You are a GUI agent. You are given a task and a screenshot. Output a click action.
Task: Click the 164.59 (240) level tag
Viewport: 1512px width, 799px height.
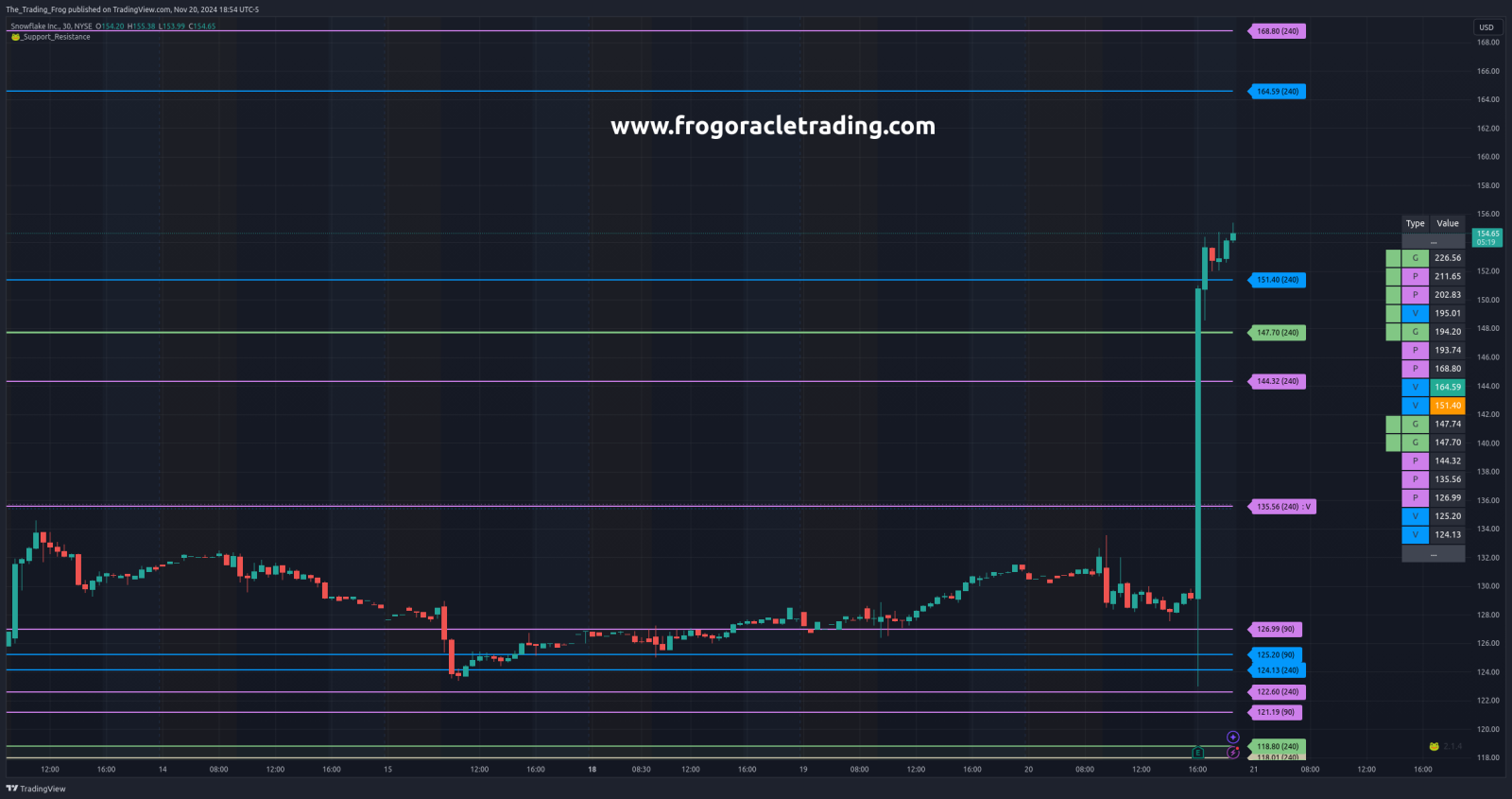1277,92
